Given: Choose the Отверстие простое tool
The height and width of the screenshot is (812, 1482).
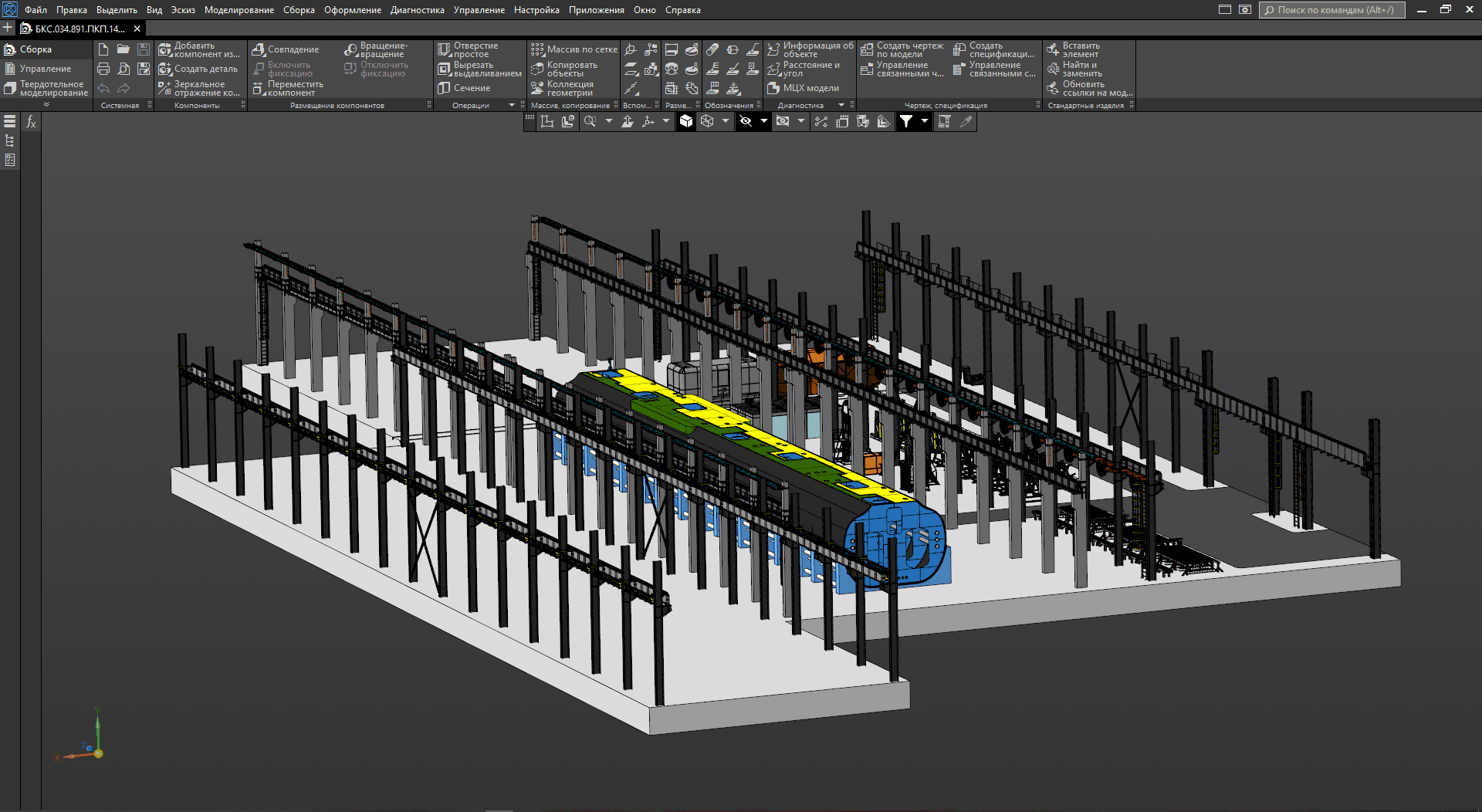Looking at the screenshot, I should (469, 50).
